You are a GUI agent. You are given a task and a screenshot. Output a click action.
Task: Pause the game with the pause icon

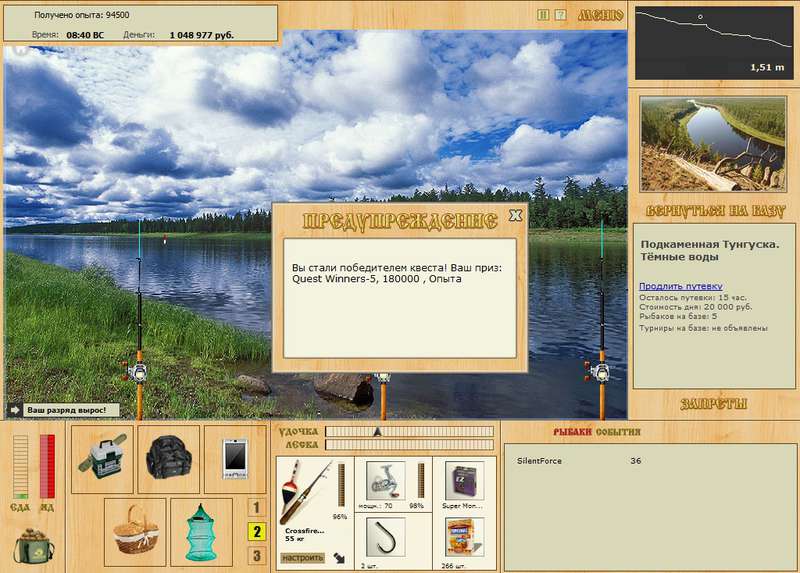click(543, 15)
